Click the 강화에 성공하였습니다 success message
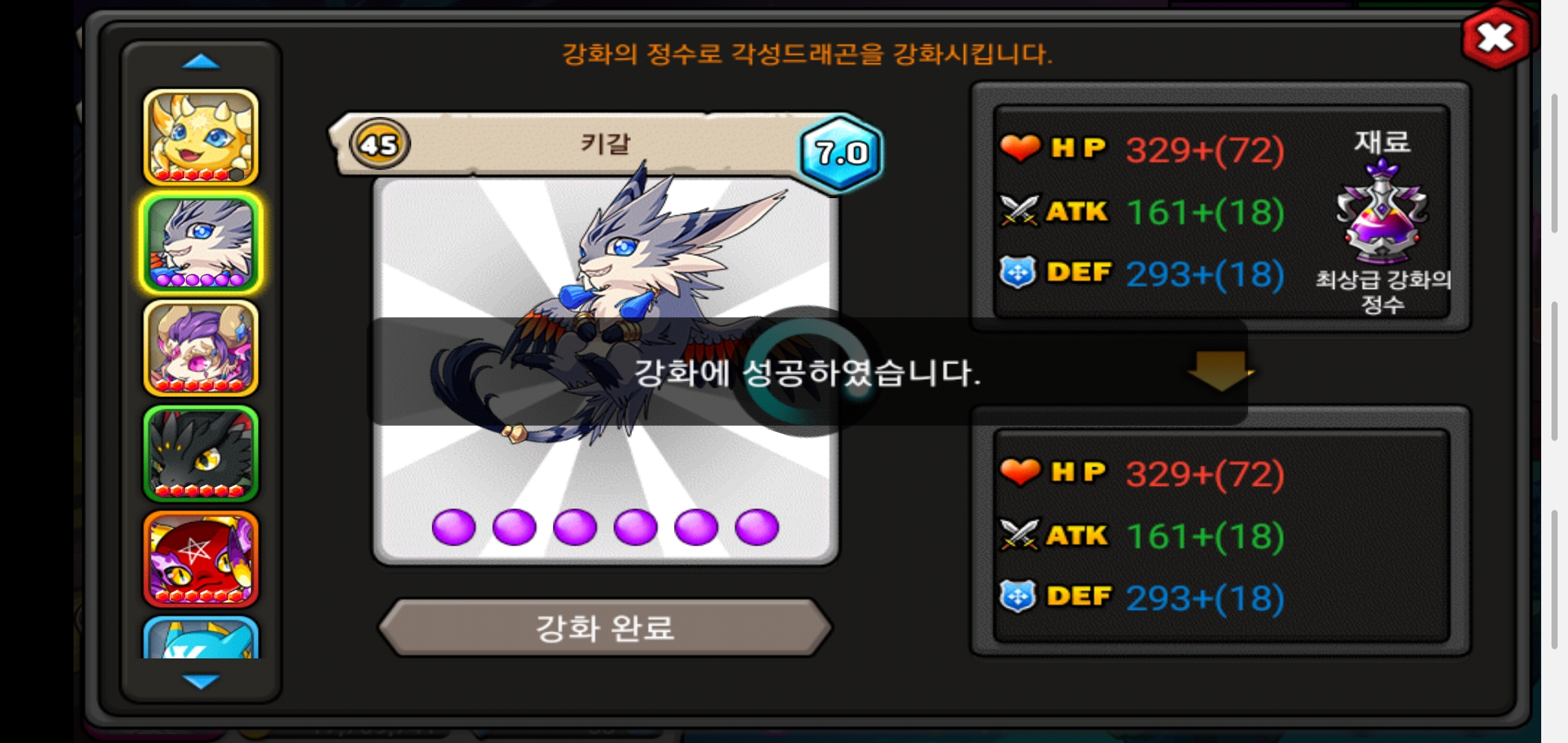1568x743 pixels. click(807, 372)
